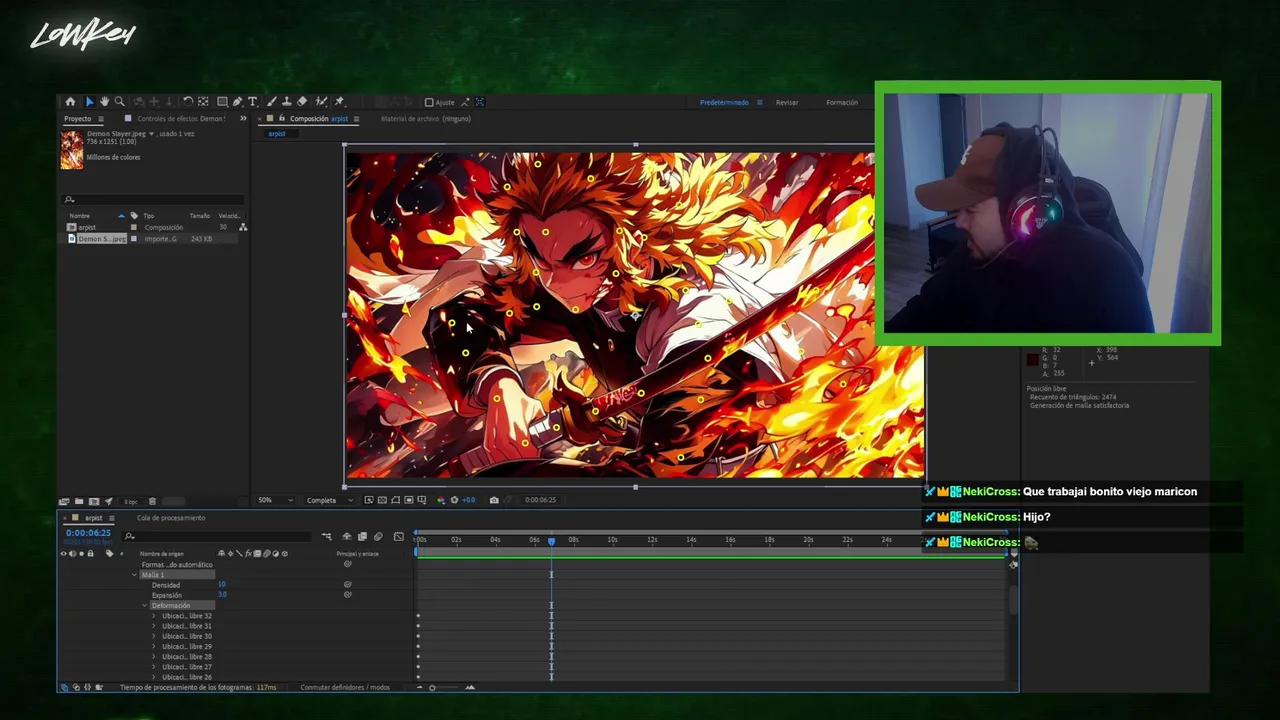The width and height of the screenshot is (1280, 720).
Task: Click the Densidad value 10
Action: tap(222, 584)
